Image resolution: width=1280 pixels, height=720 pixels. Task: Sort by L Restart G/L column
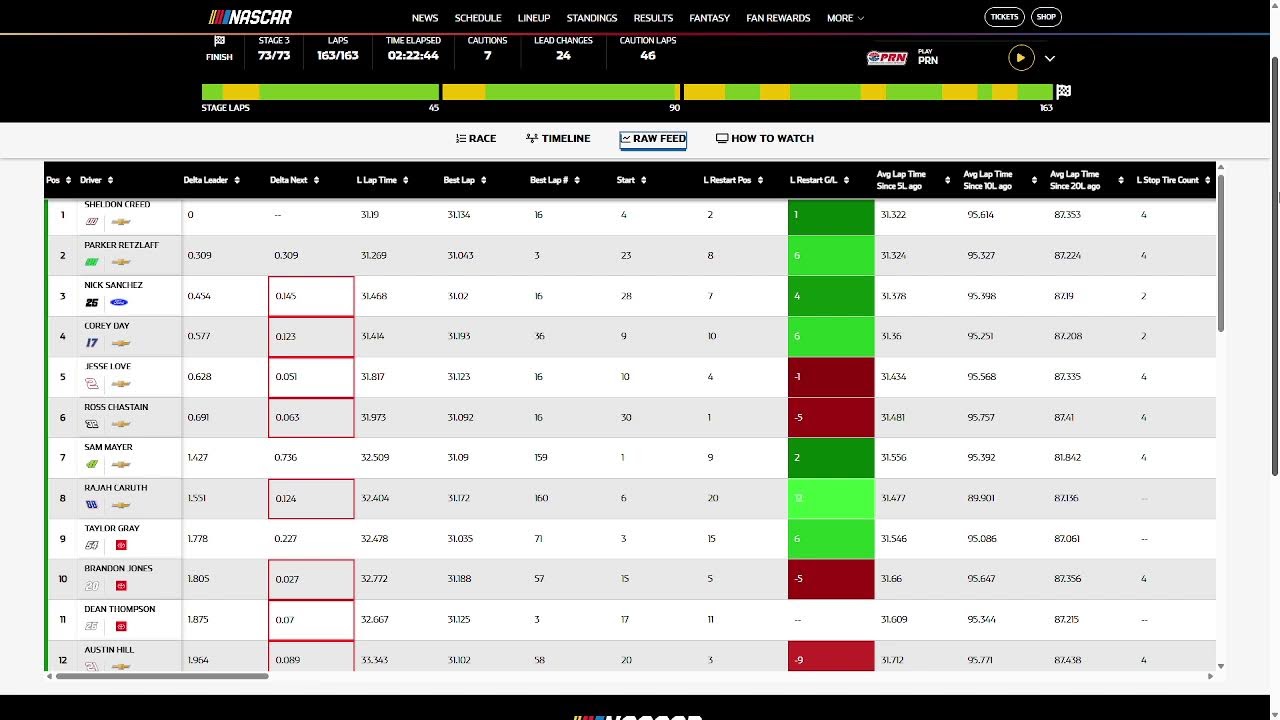[820, 180]
